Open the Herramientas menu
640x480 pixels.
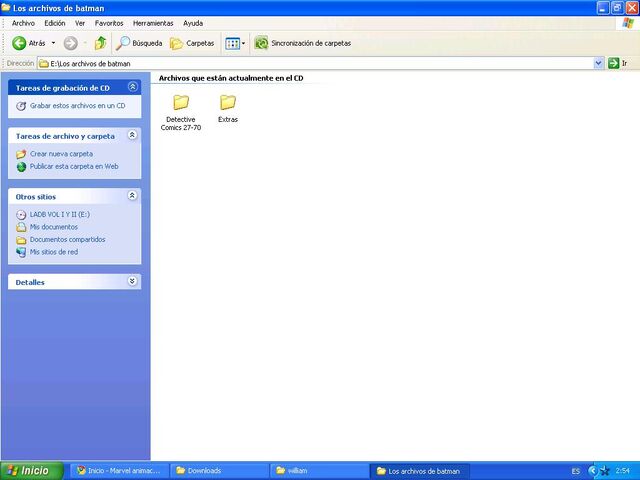[153, 23]
